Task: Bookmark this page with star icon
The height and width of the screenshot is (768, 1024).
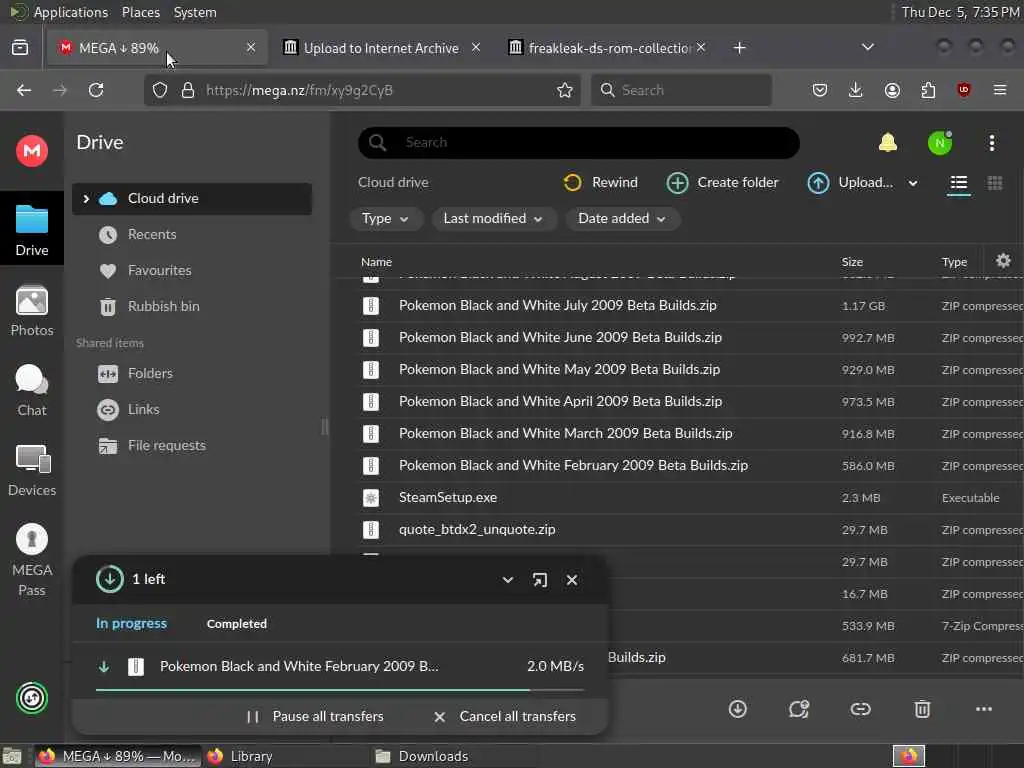Action: tap(565, 90)
